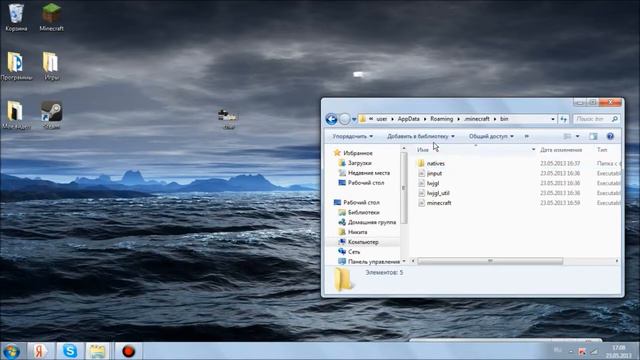Select the folder icon left of Steam
Image resolution: width=640 pixels, height=360 pixels.
pyautogui.click(x=16, y=115)
